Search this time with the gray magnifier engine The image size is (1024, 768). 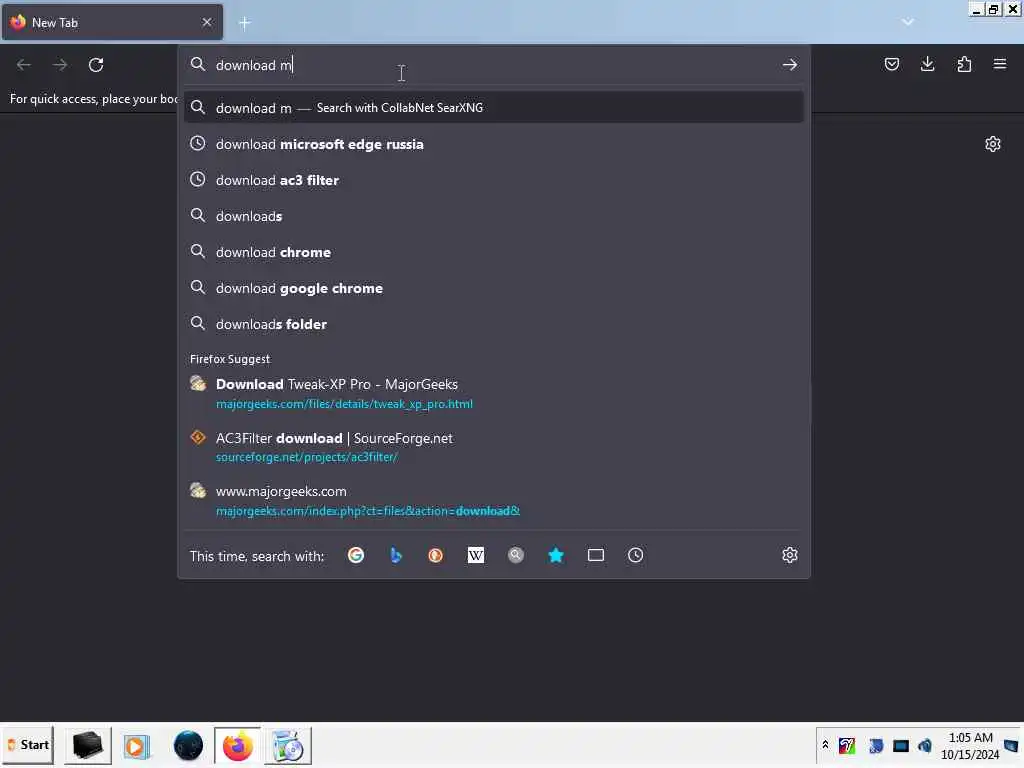click(516, 555)
